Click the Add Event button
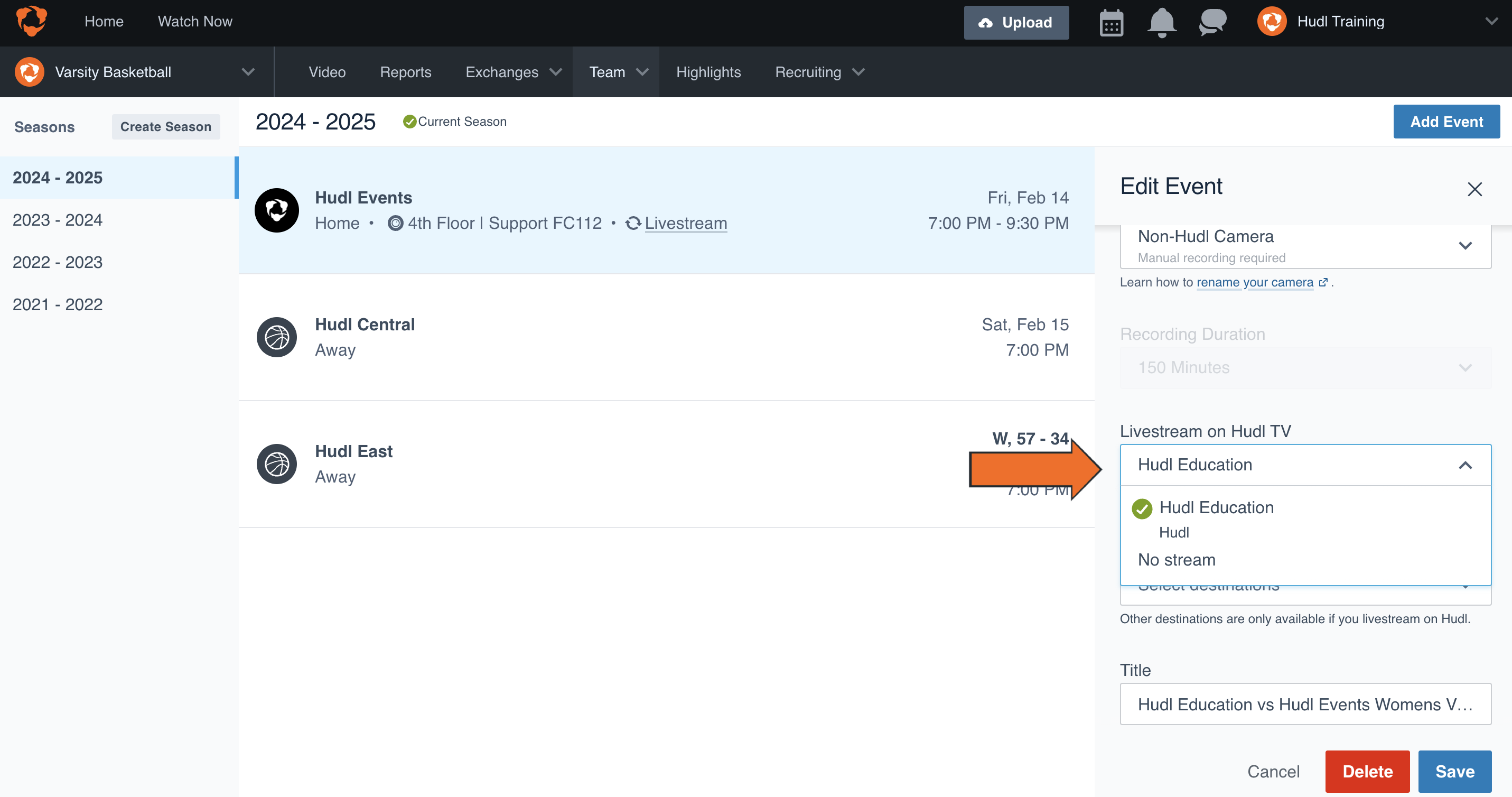This screenshot has width=1512, height=797. pos(1446,122)
